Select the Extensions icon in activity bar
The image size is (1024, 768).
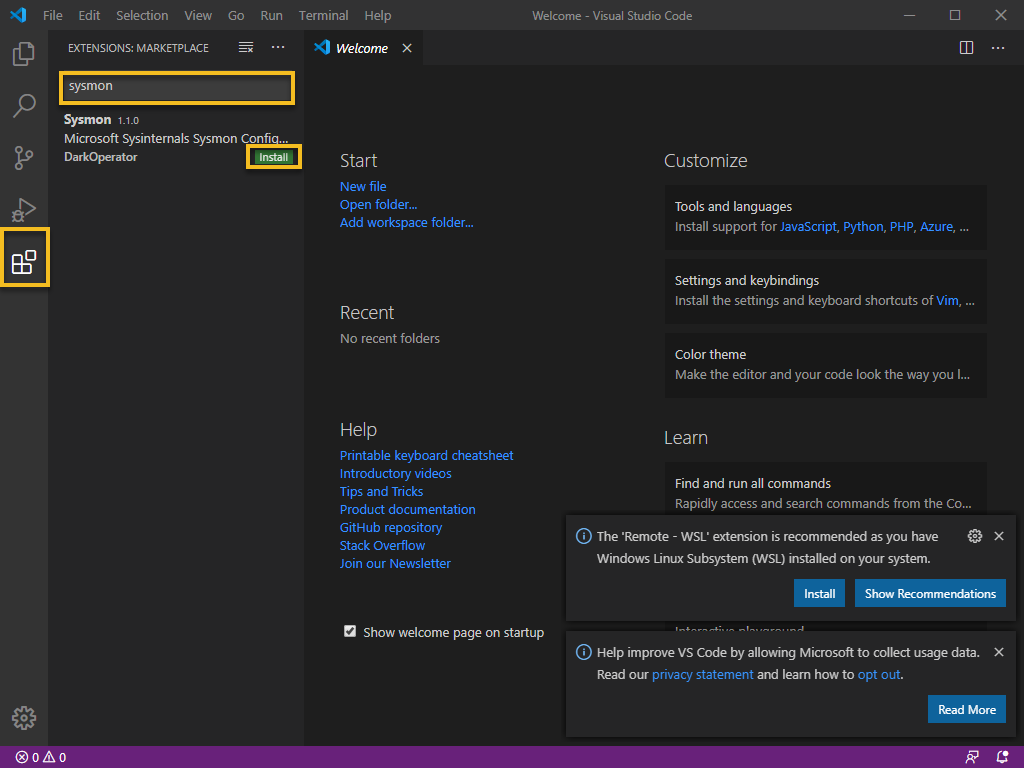pos(24,262)
